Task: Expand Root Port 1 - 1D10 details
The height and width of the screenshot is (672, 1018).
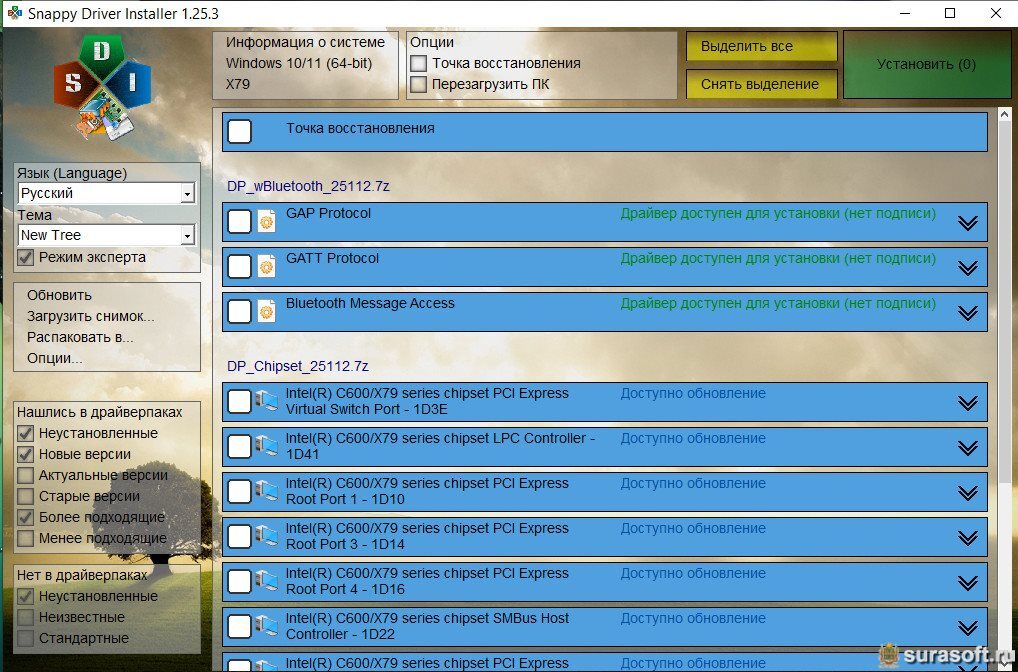Action: [x=967, y=493]
